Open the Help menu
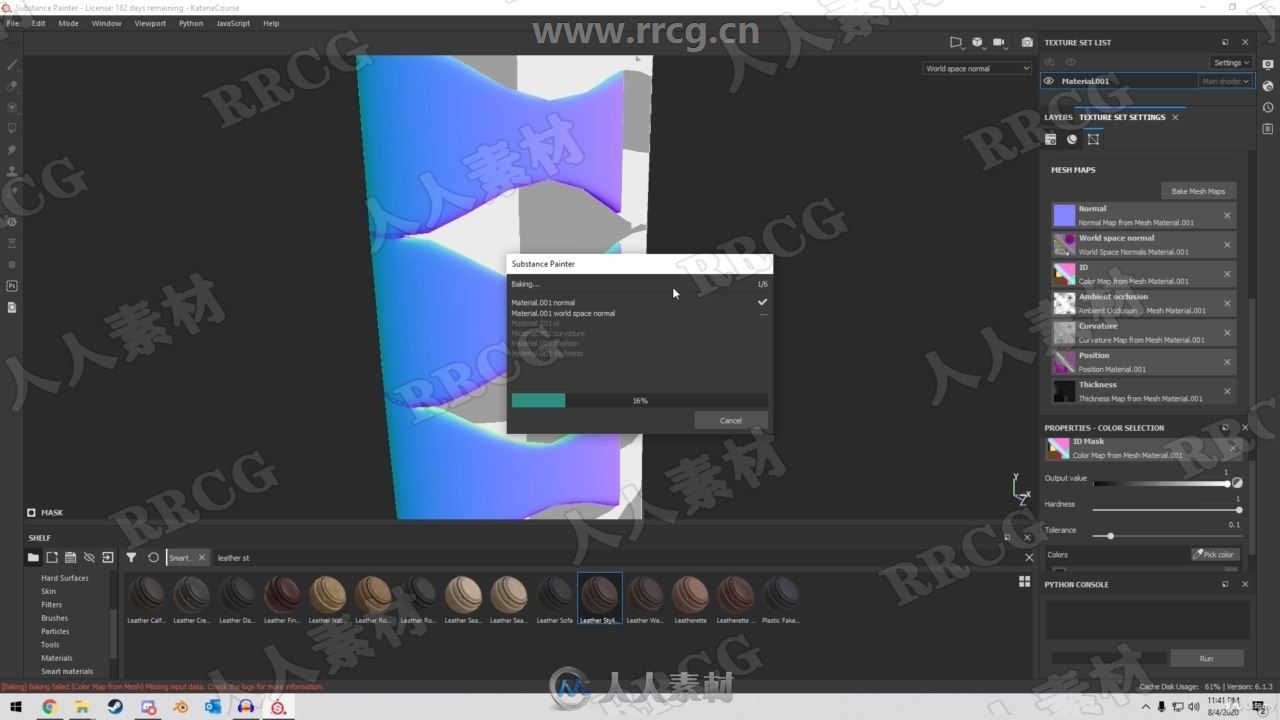This screenshot has height=720, width=1280. (271, 23)
